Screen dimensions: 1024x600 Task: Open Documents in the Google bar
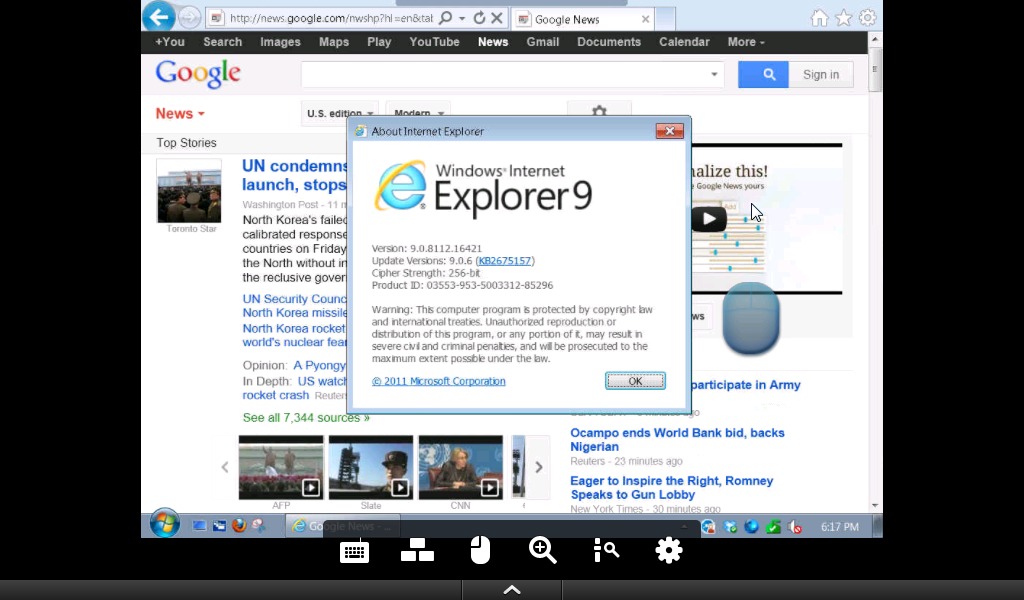tap(609, 42)
